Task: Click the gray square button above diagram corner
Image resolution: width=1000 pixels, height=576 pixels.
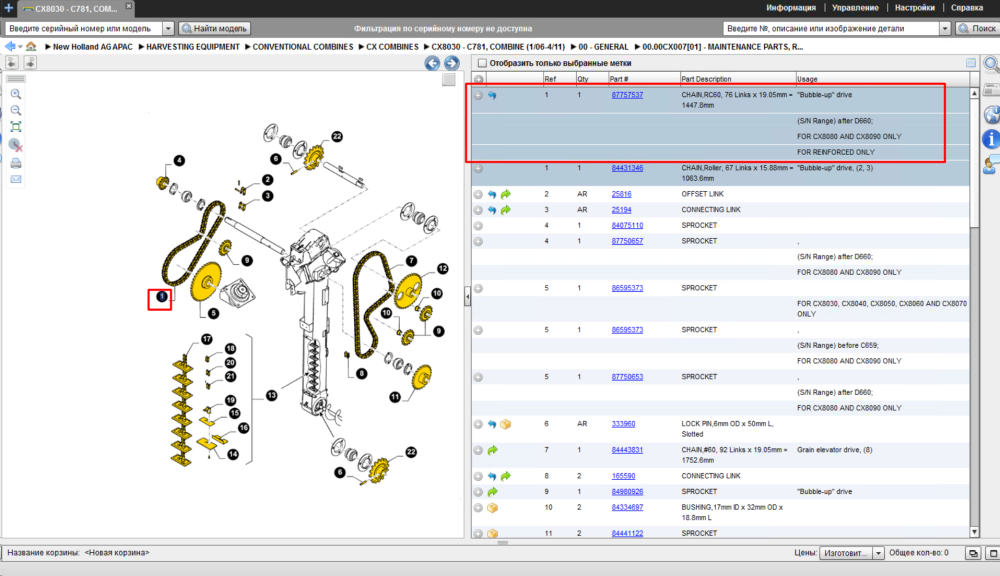Action: [448, 80]
